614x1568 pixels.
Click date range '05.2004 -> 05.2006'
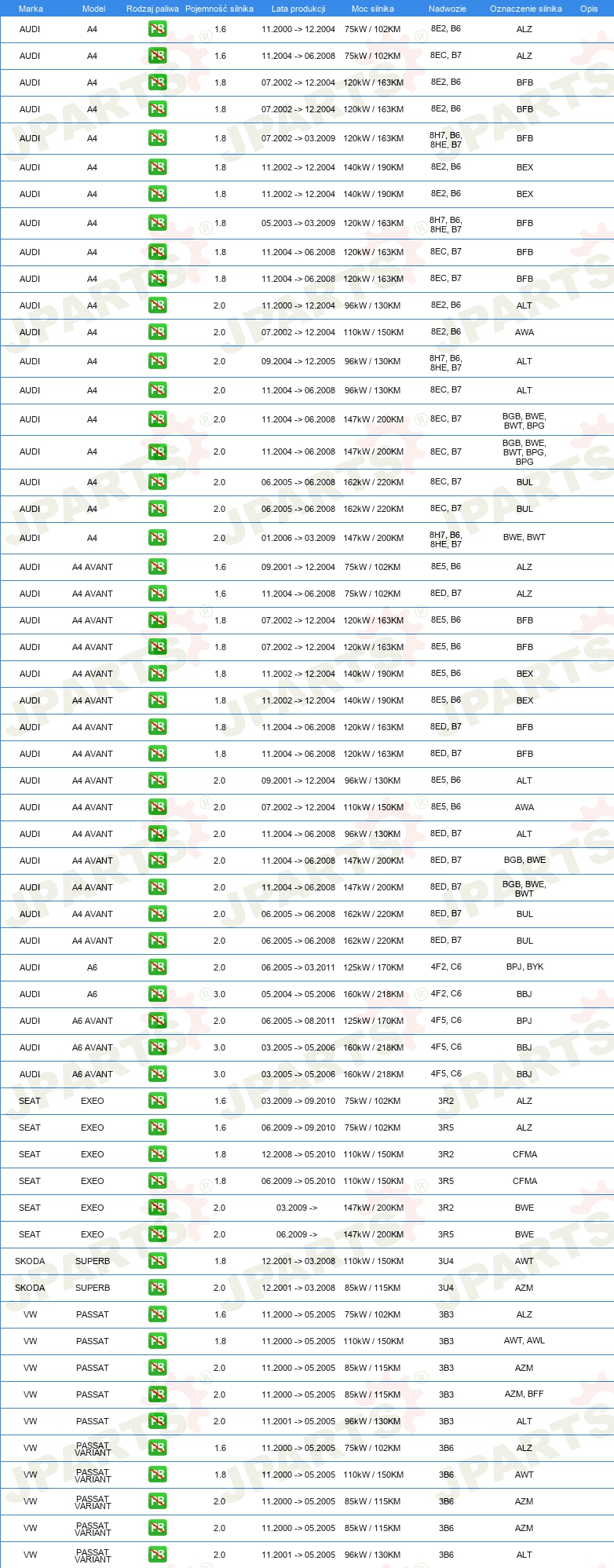click(x=298, y=994)
